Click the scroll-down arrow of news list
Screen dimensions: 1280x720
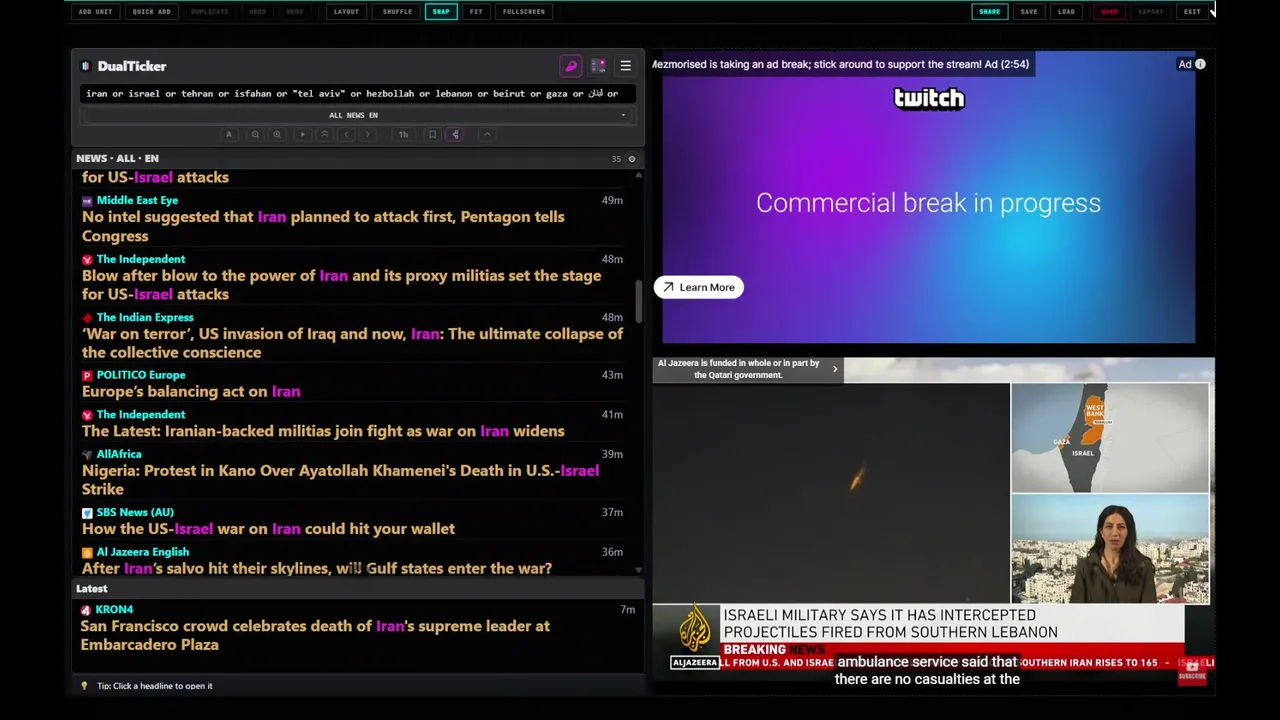tap(638, 570)
